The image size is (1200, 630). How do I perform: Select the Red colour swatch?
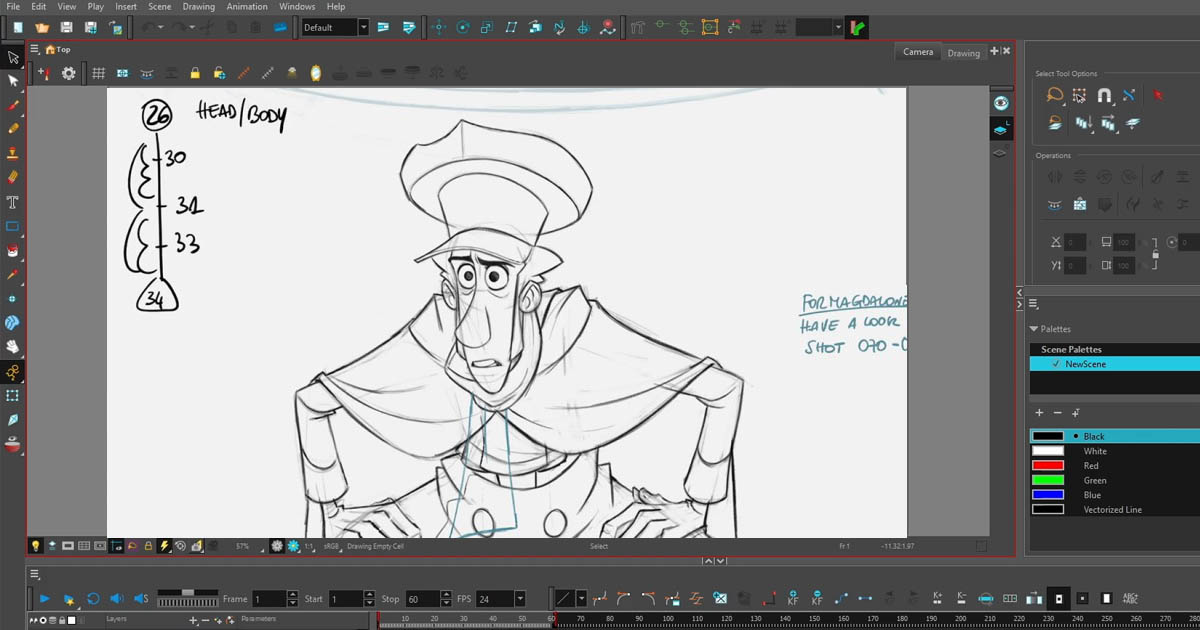pos(1048,465)
